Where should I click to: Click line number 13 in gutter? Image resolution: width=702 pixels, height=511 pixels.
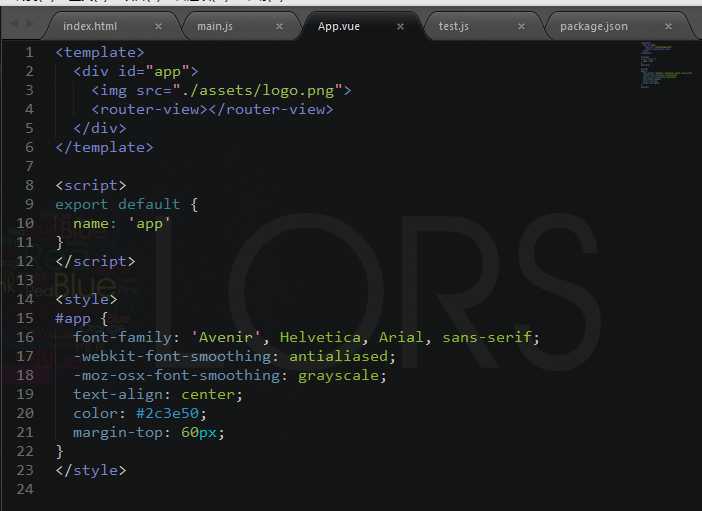(x=25, y=280)
